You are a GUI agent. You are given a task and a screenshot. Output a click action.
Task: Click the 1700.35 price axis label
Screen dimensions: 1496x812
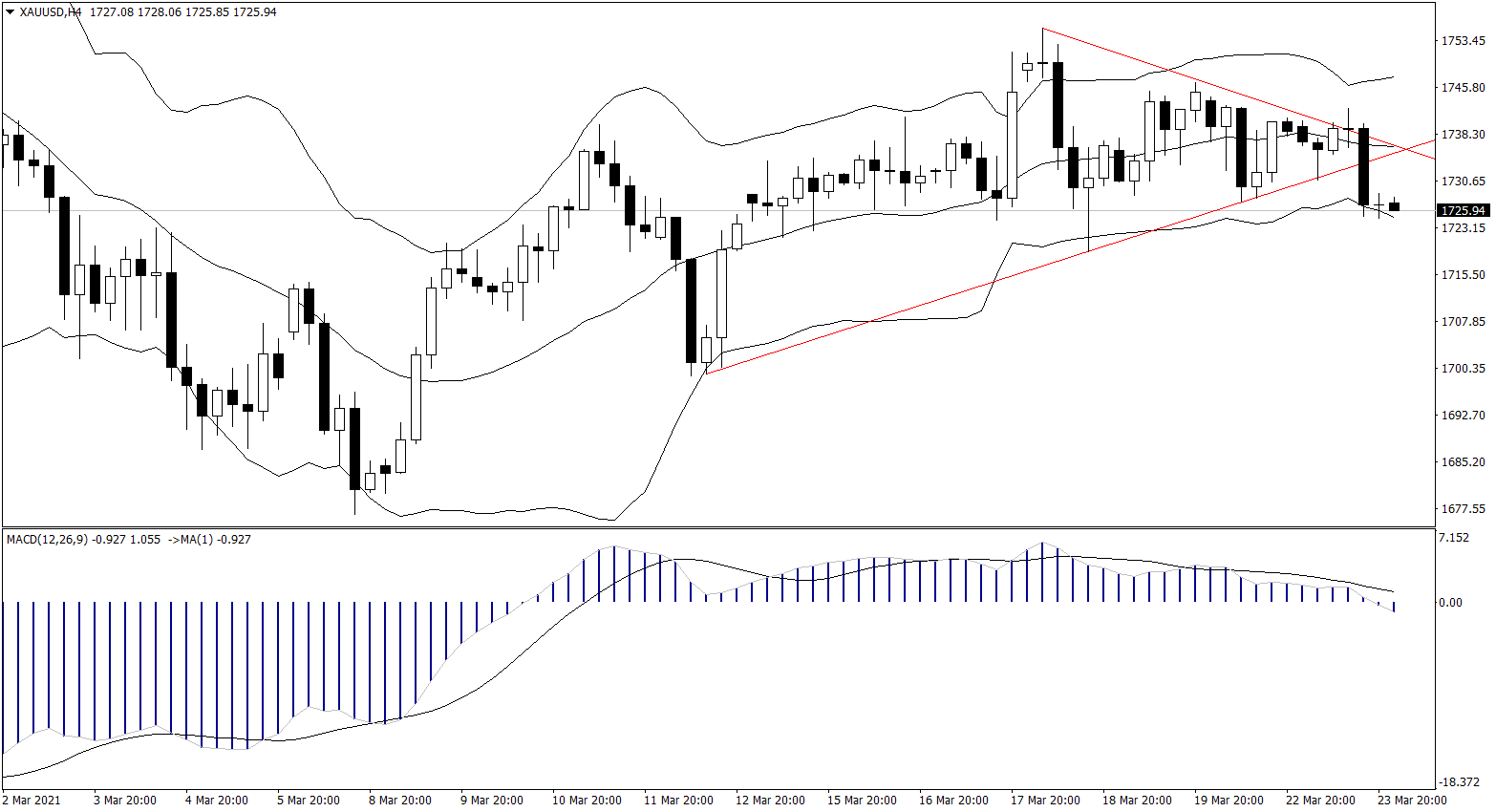[x=1463, y=369]
